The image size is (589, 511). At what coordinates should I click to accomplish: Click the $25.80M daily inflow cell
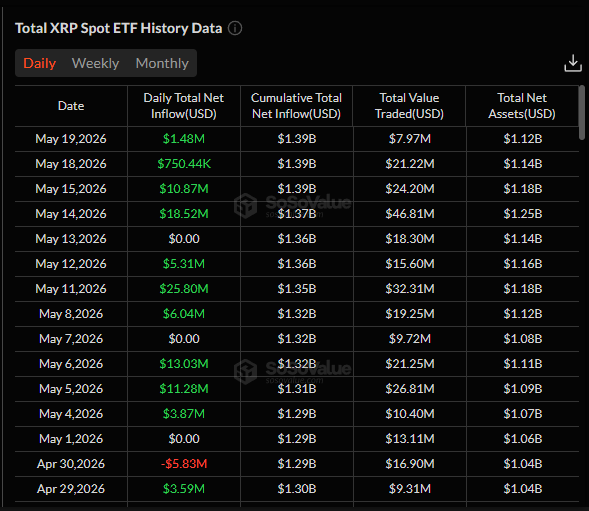pyautogui.click(x=184, y=289)
